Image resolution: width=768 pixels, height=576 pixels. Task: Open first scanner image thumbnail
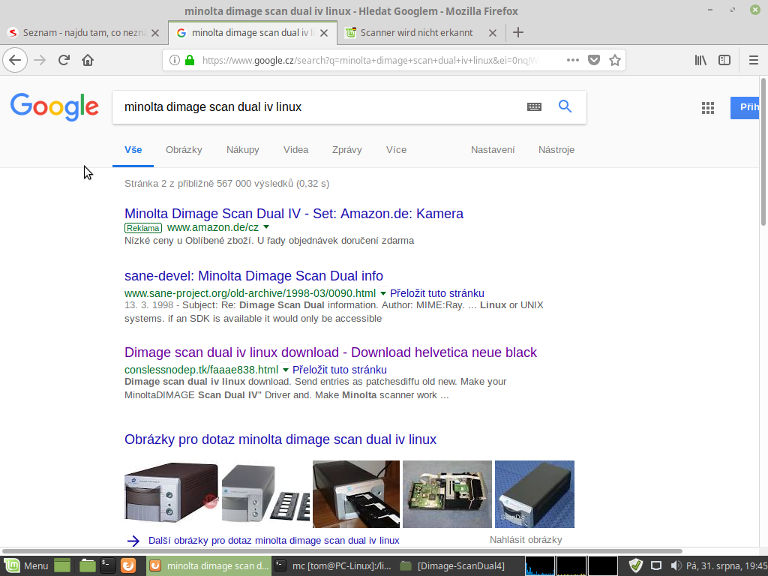point(171,493)
